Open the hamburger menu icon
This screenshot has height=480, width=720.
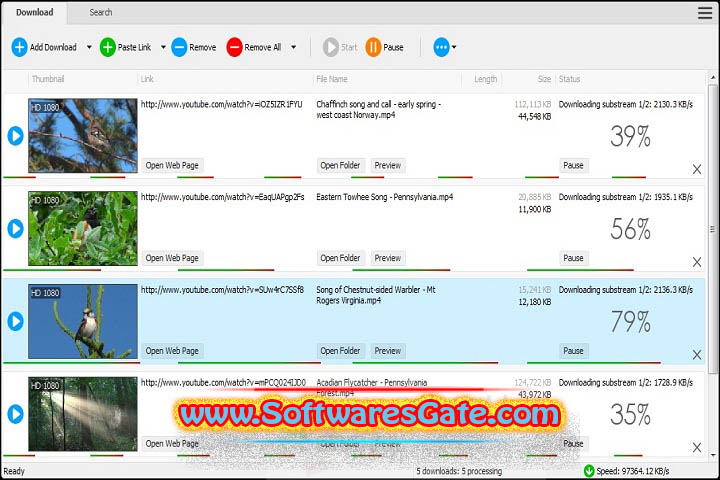pyautogui.click(x=705, y=12)
